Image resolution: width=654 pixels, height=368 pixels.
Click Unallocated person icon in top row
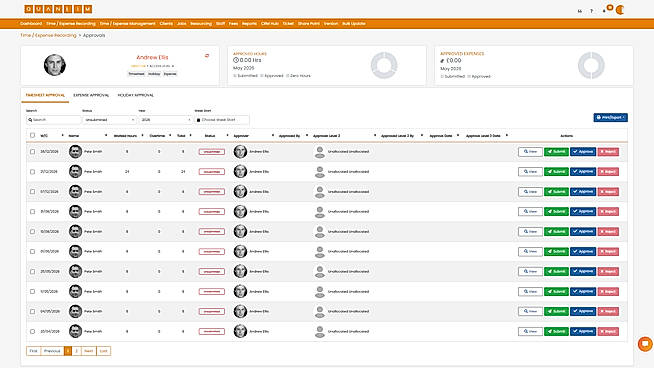pos(319,152)
